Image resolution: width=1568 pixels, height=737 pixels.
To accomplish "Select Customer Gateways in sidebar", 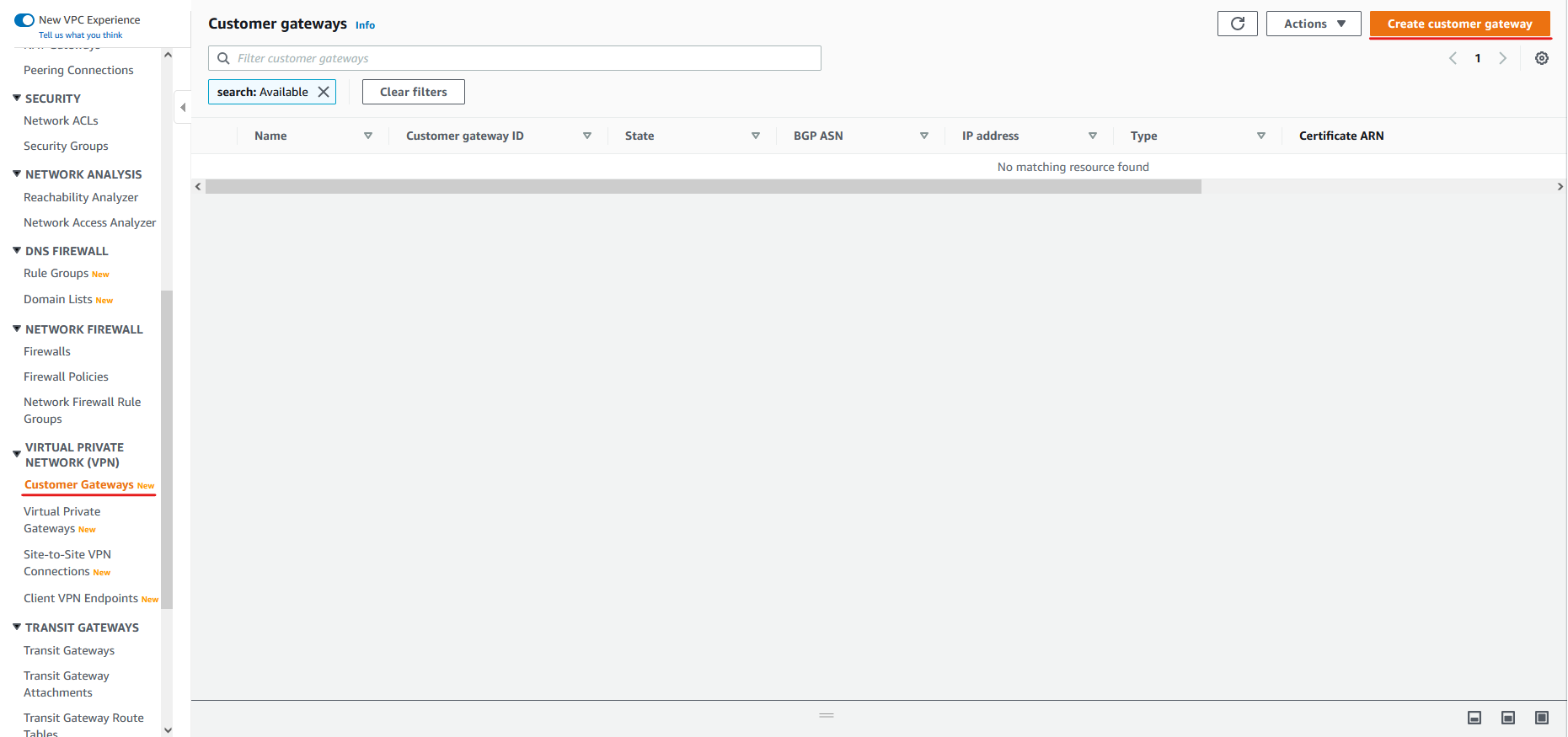I will (79, 484).
